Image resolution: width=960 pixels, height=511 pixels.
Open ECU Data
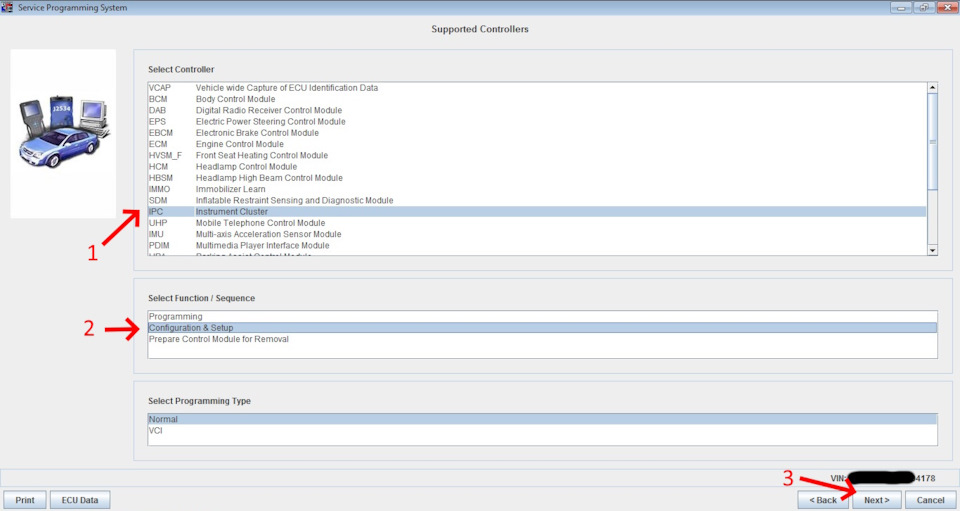click(80, 500)
